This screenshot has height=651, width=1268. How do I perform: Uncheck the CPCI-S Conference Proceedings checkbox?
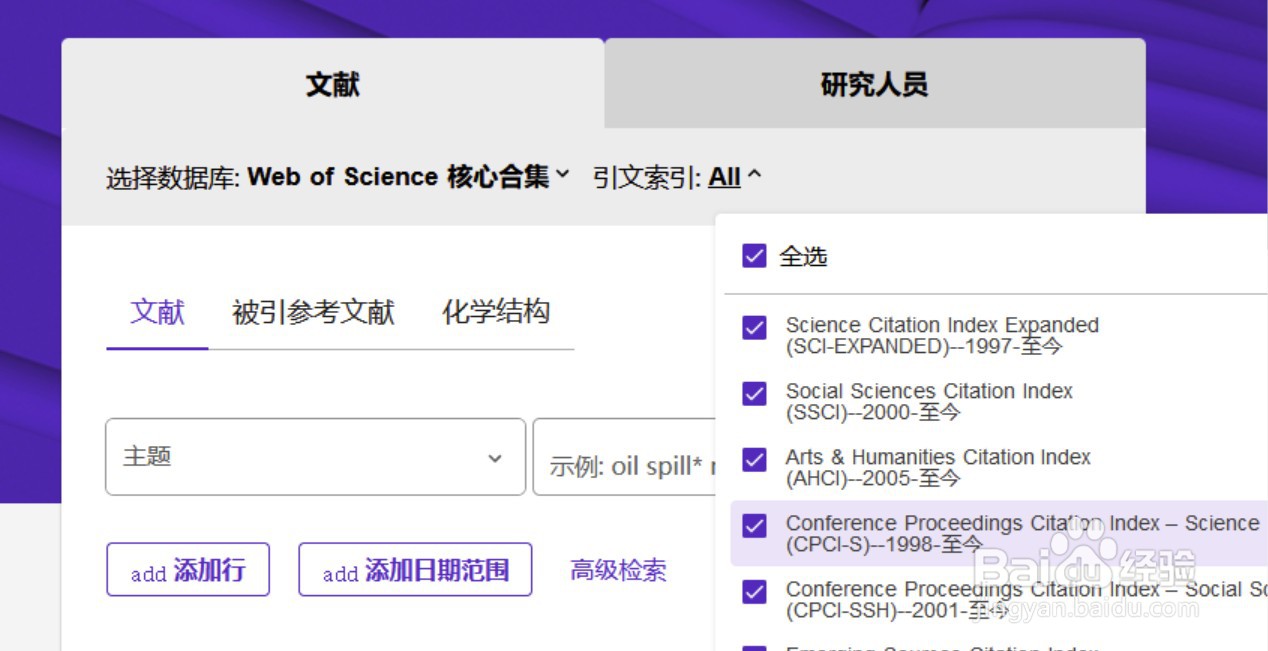tap(754, 526)
